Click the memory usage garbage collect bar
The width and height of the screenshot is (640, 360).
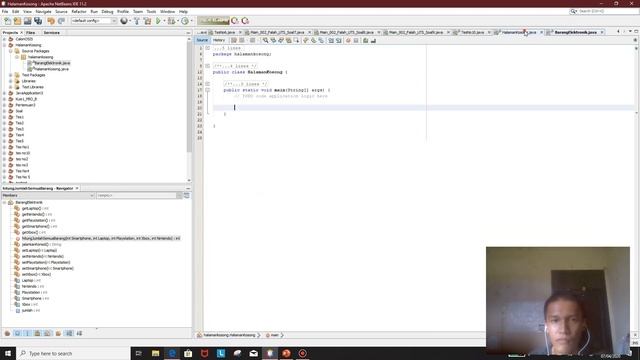213,21
